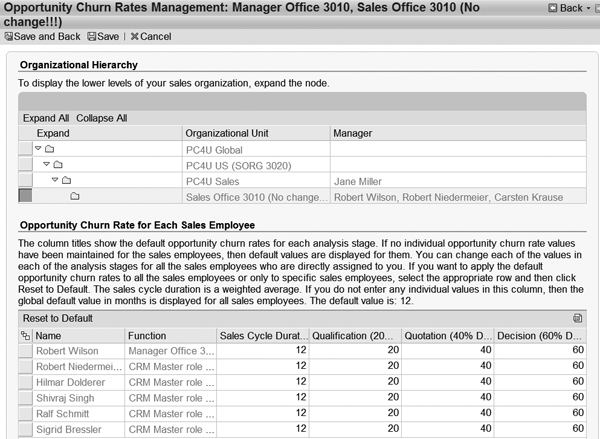Click the Cancel X icon
The image size is (600, 439).
[134, 36]
